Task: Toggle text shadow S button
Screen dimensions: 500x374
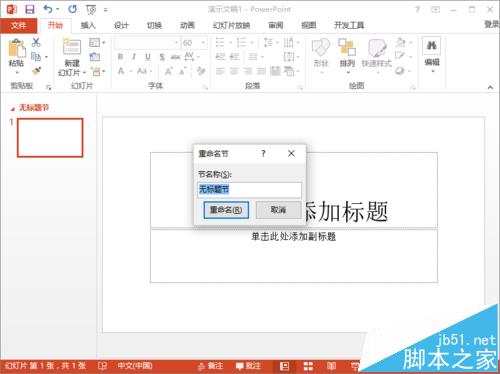Action: pyautogui.click(x=162, y=57)
